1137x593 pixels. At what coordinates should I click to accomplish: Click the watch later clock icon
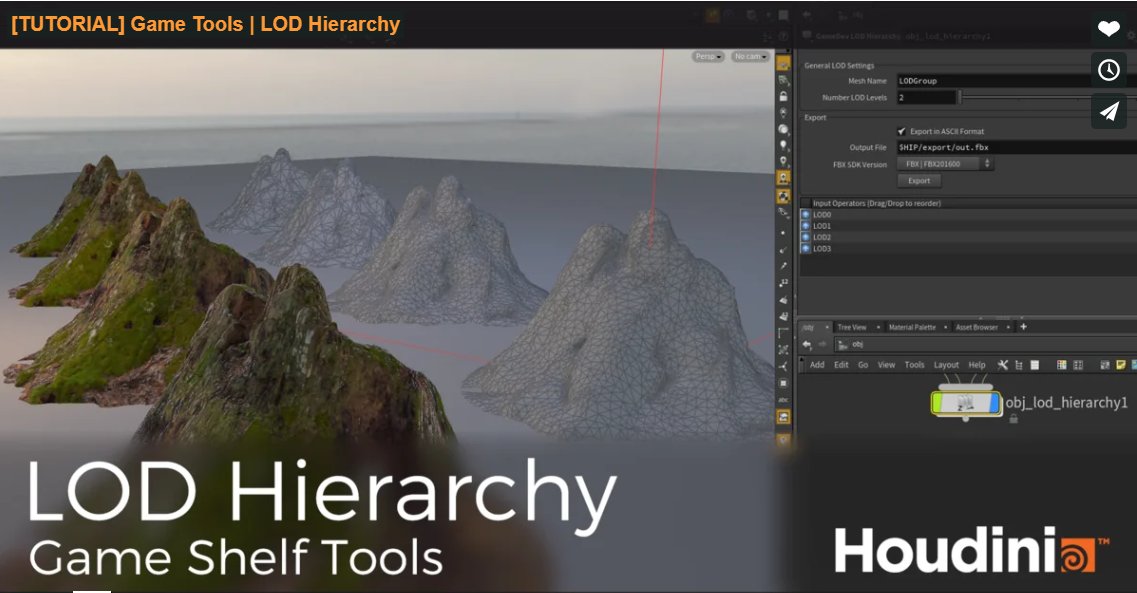(1108, 70)
